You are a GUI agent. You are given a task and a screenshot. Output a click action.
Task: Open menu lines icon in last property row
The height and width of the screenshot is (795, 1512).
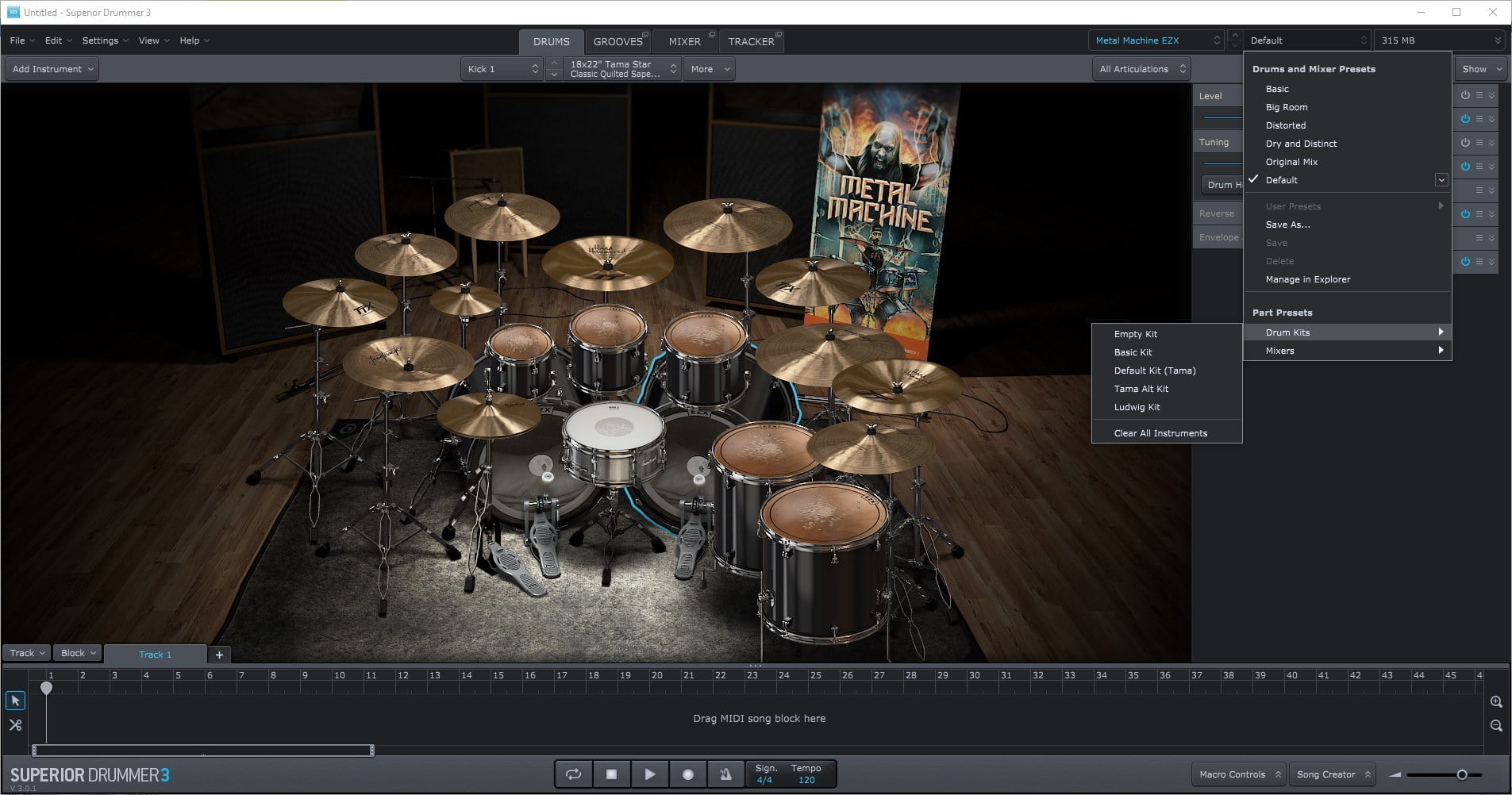pyautogui.click(x=1479, y=262)
